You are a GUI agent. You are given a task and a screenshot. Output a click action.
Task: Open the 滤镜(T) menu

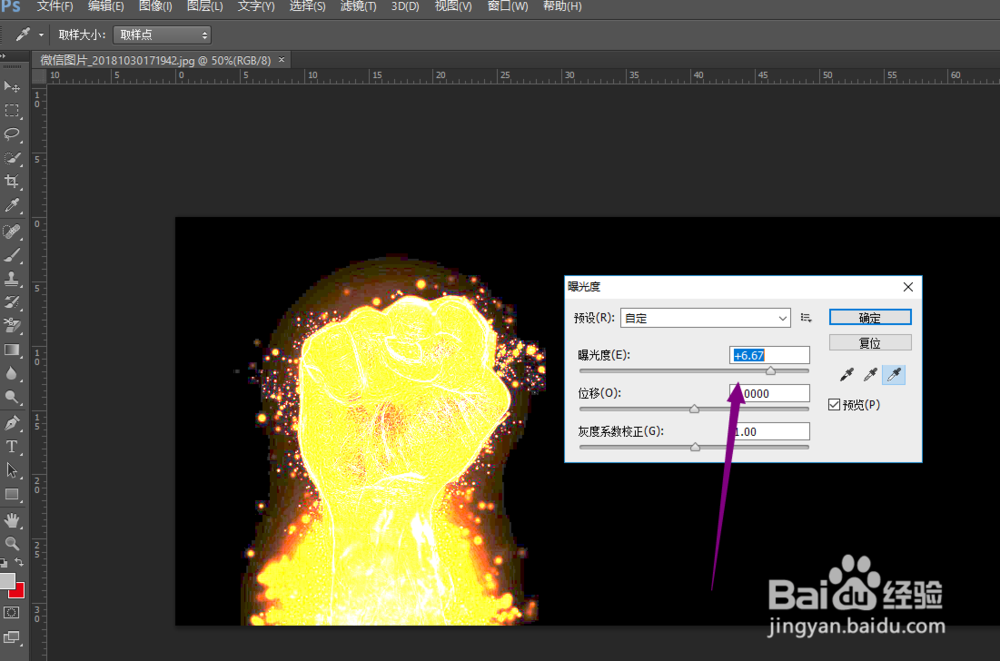[x=358, y=6]
